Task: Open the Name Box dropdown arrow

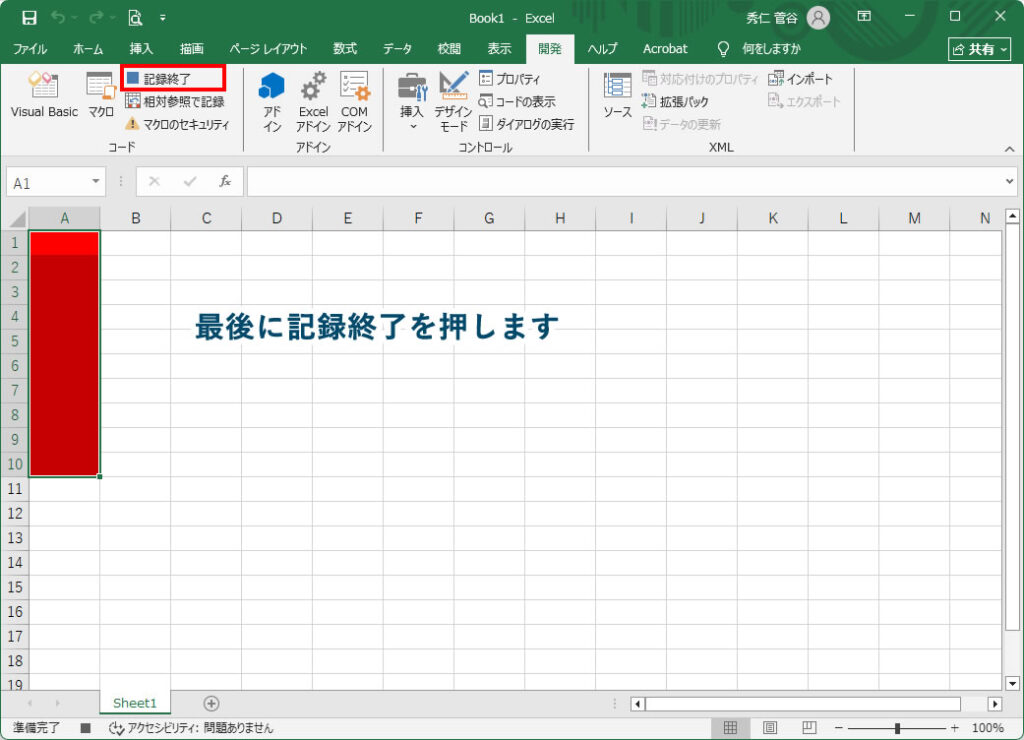Action: (x=96, y=182)
